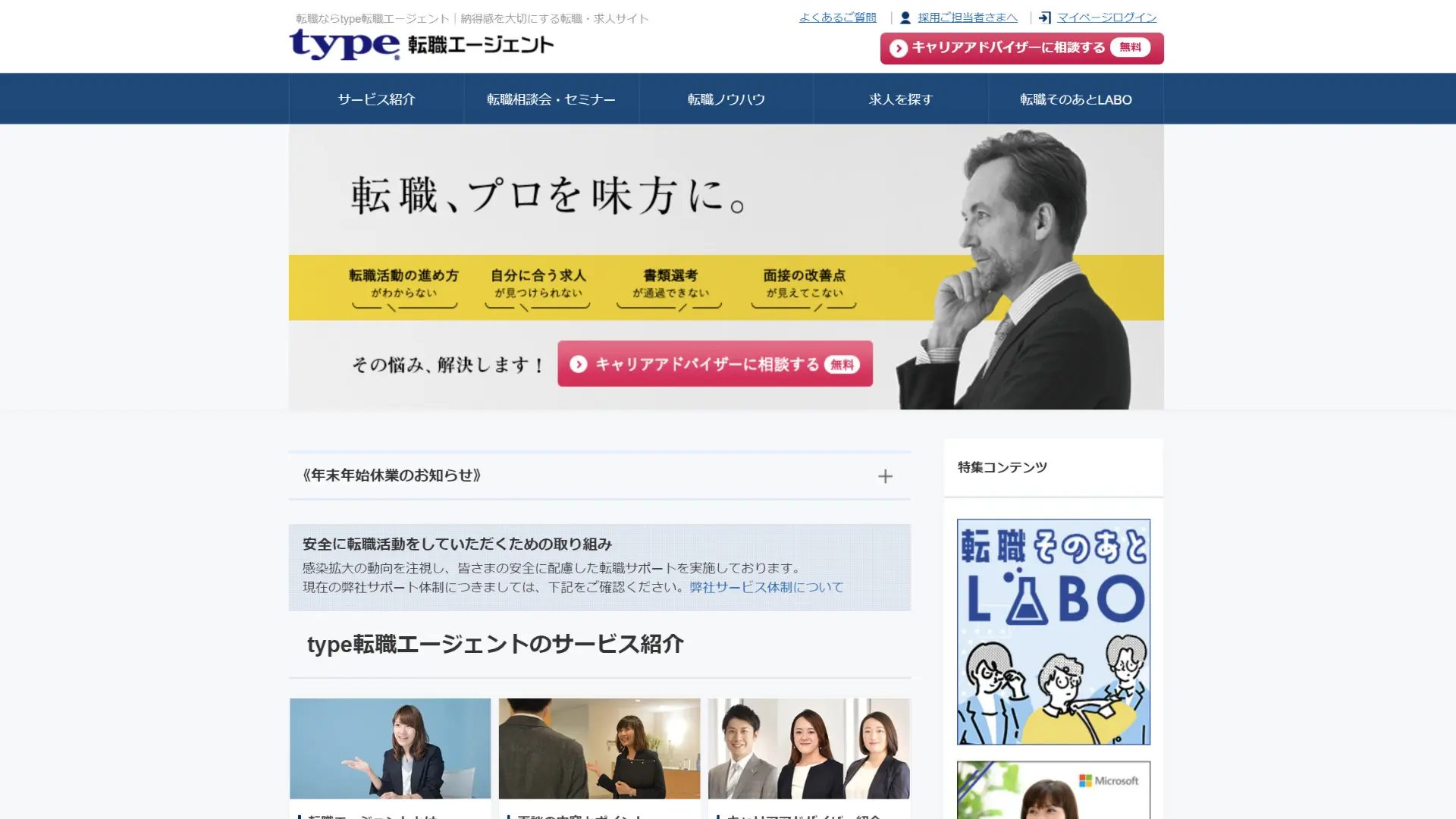Click 安全に転職活動をしていただくための取り組み heading
The height and width of the screenshot is (819, 1456).
457,544
